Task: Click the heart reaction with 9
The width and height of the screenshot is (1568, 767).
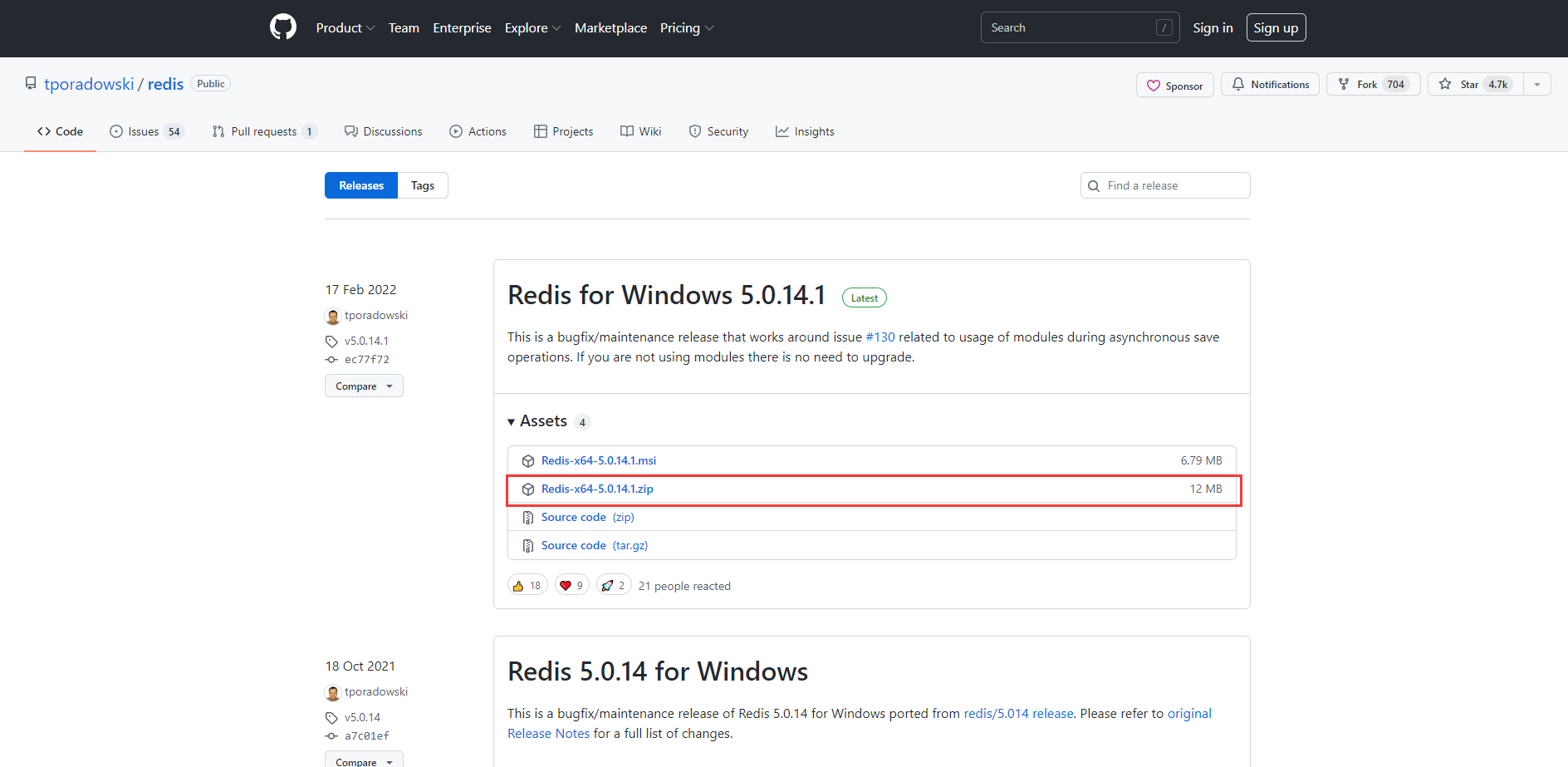Action: click(572, 585)
